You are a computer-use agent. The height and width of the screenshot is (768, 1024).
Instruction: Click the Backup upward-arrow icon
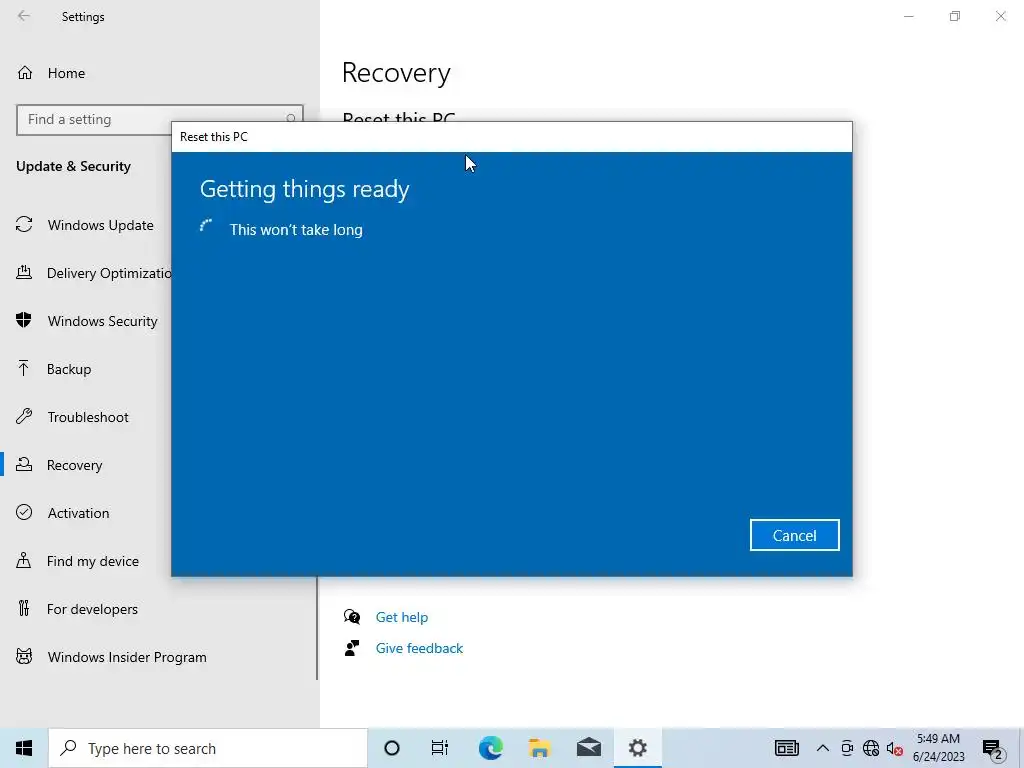24,368
